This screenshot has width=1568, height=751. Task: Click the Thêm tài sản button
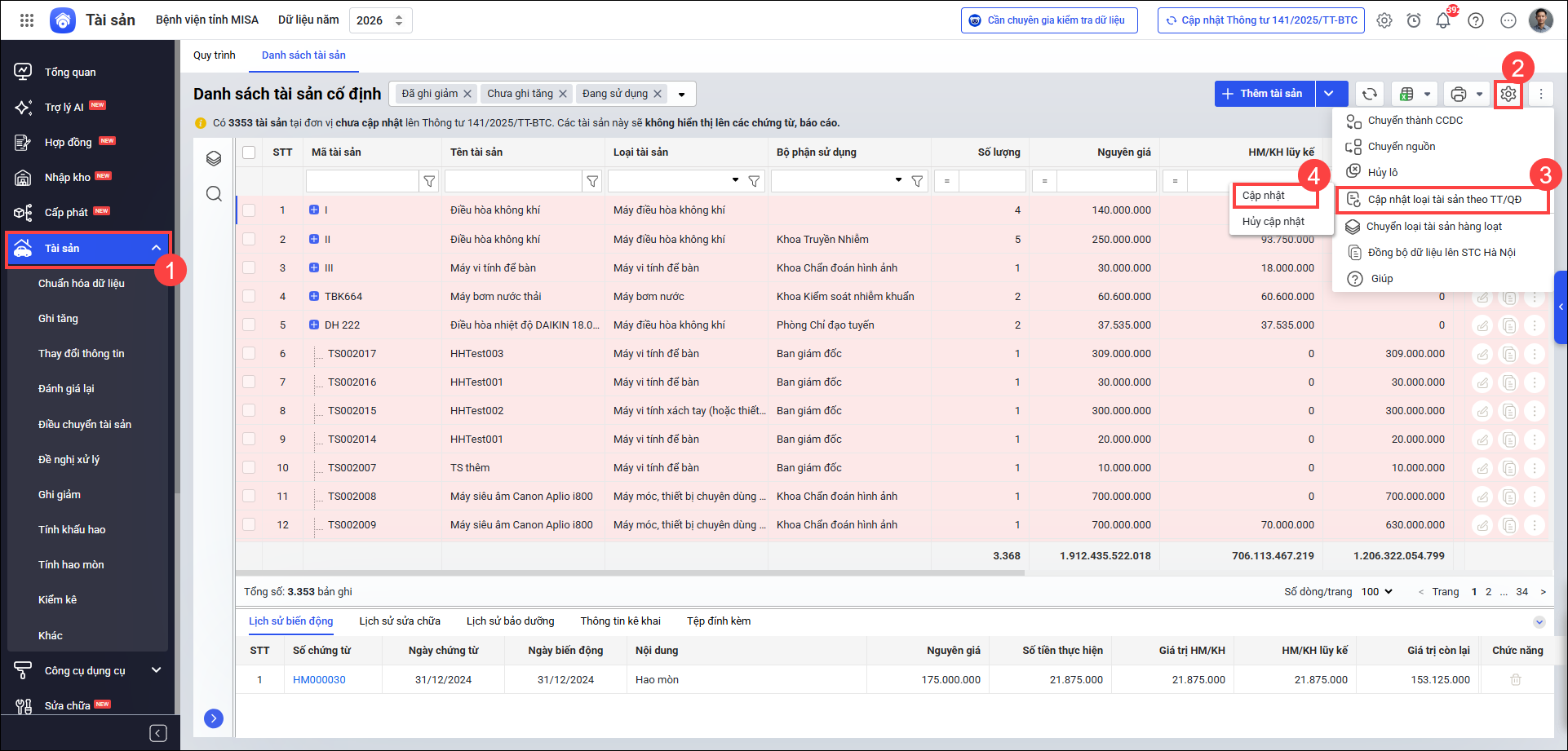coord(1264,94)
